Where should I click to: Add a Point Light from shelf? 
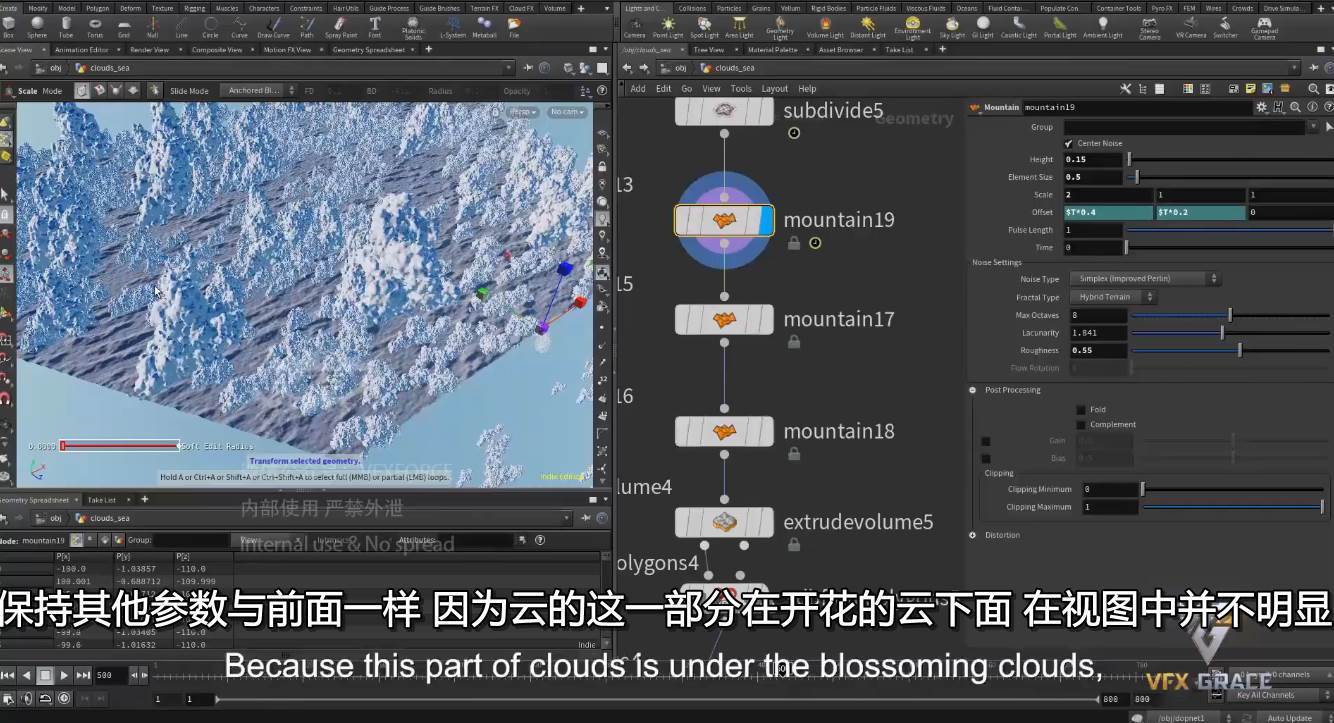(668, 26)
